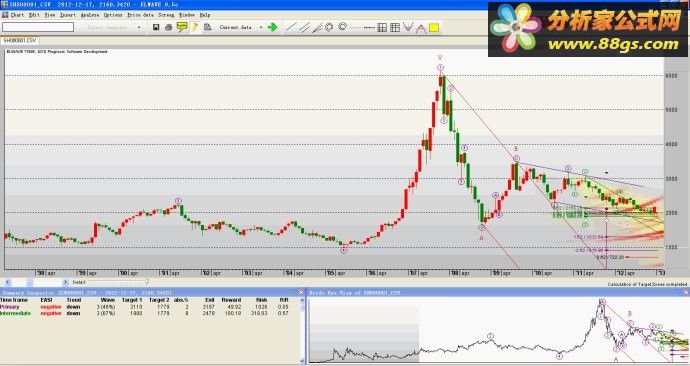
Task: Click the Print icon in toolbar
Action: (x=168, y=27)
